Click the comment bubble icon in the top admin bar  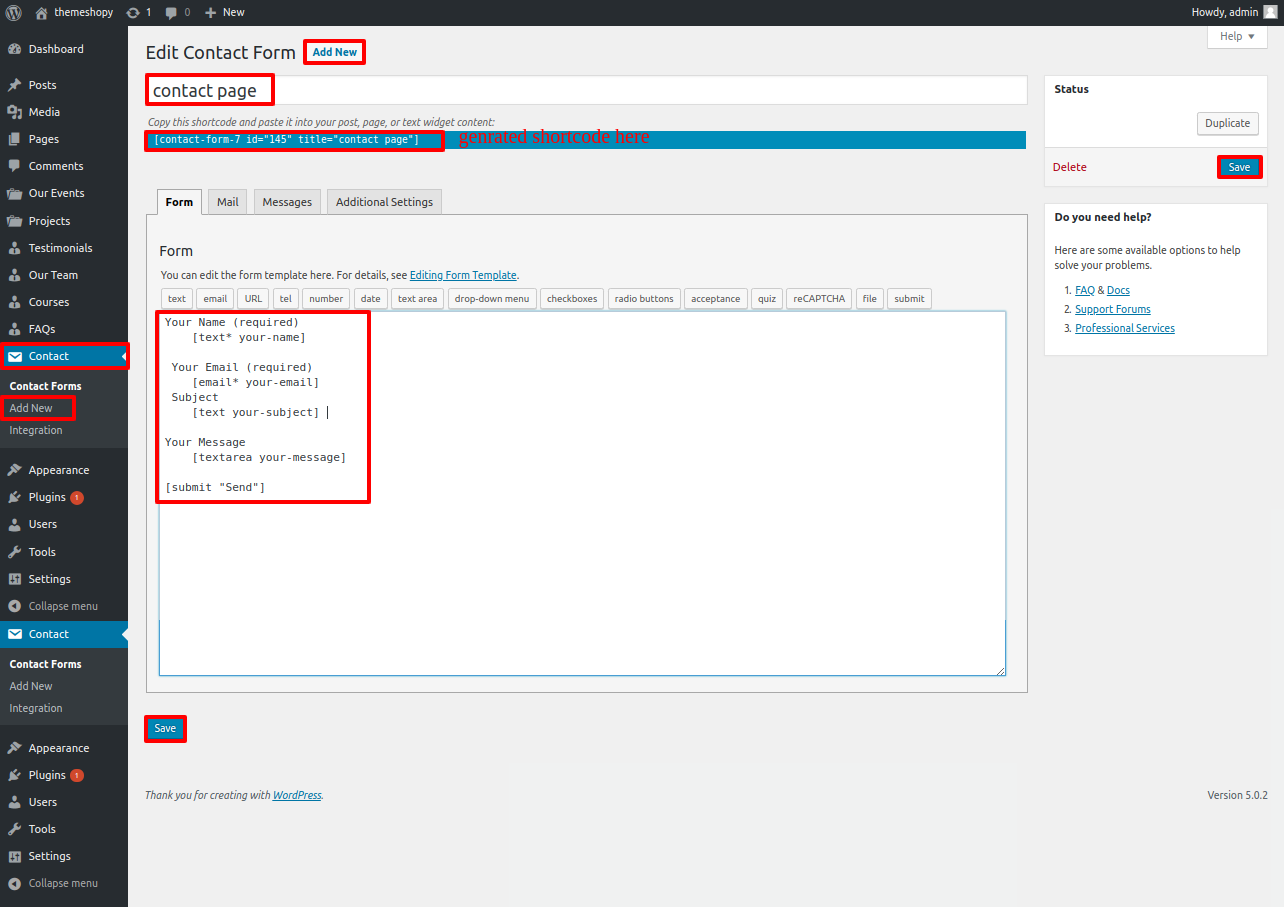(x=172, y=12)
